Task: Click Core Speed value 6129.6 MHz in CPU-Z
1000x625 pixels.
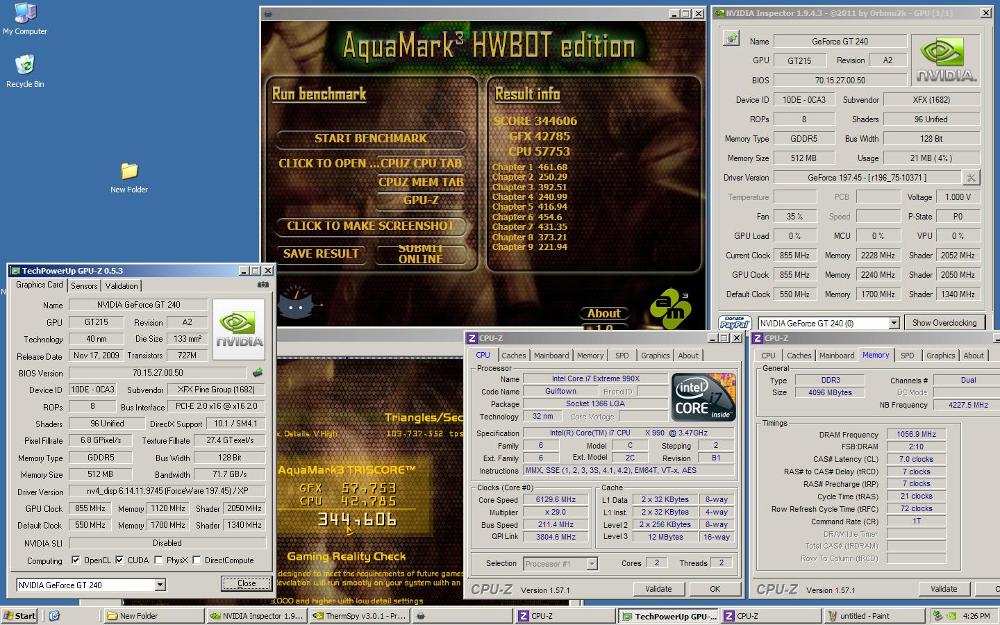Action: 555,499
